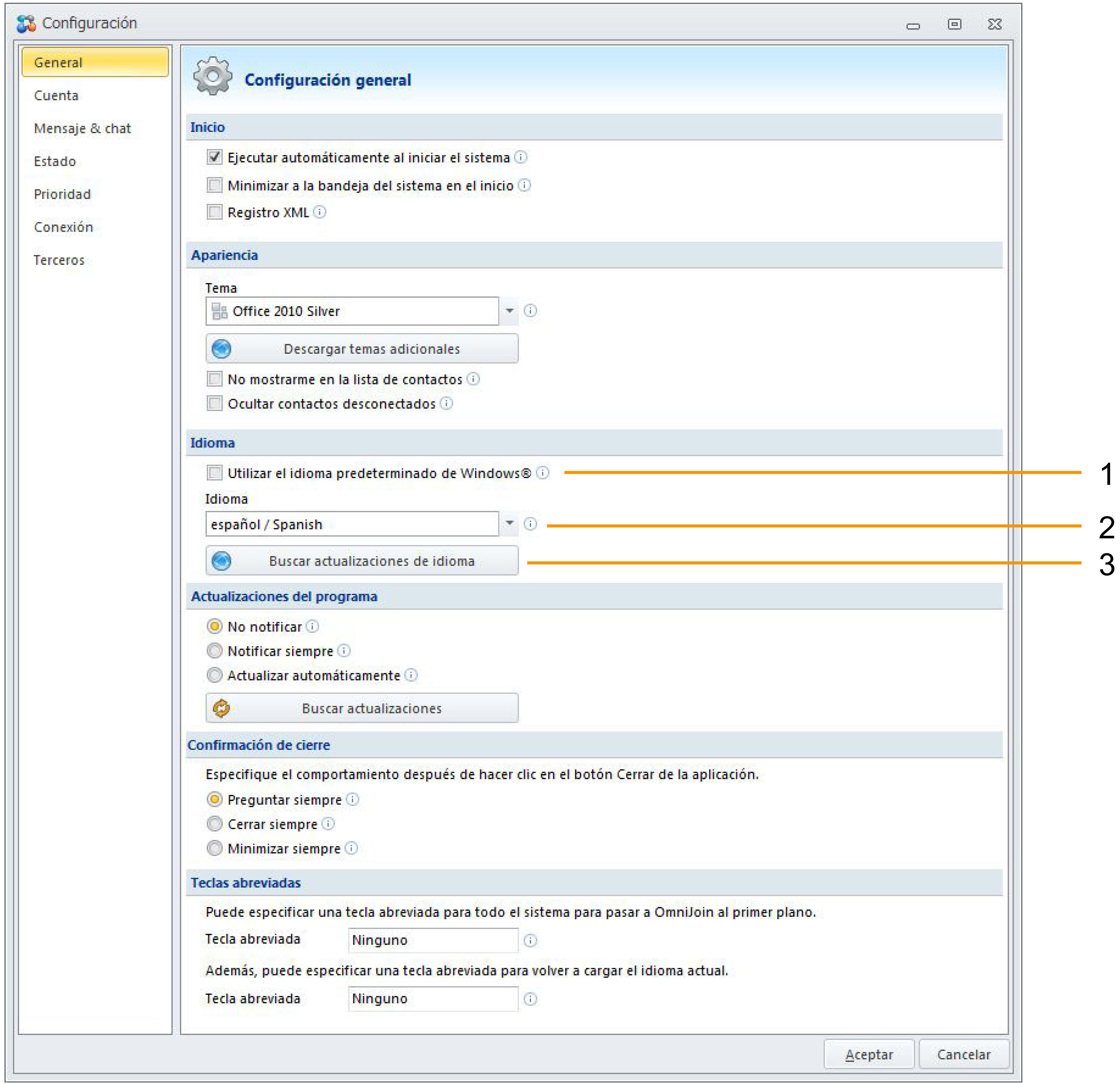The image size is (1120, 1084).
Task: Maximize the Configuración window
Action: click(954, 24)
